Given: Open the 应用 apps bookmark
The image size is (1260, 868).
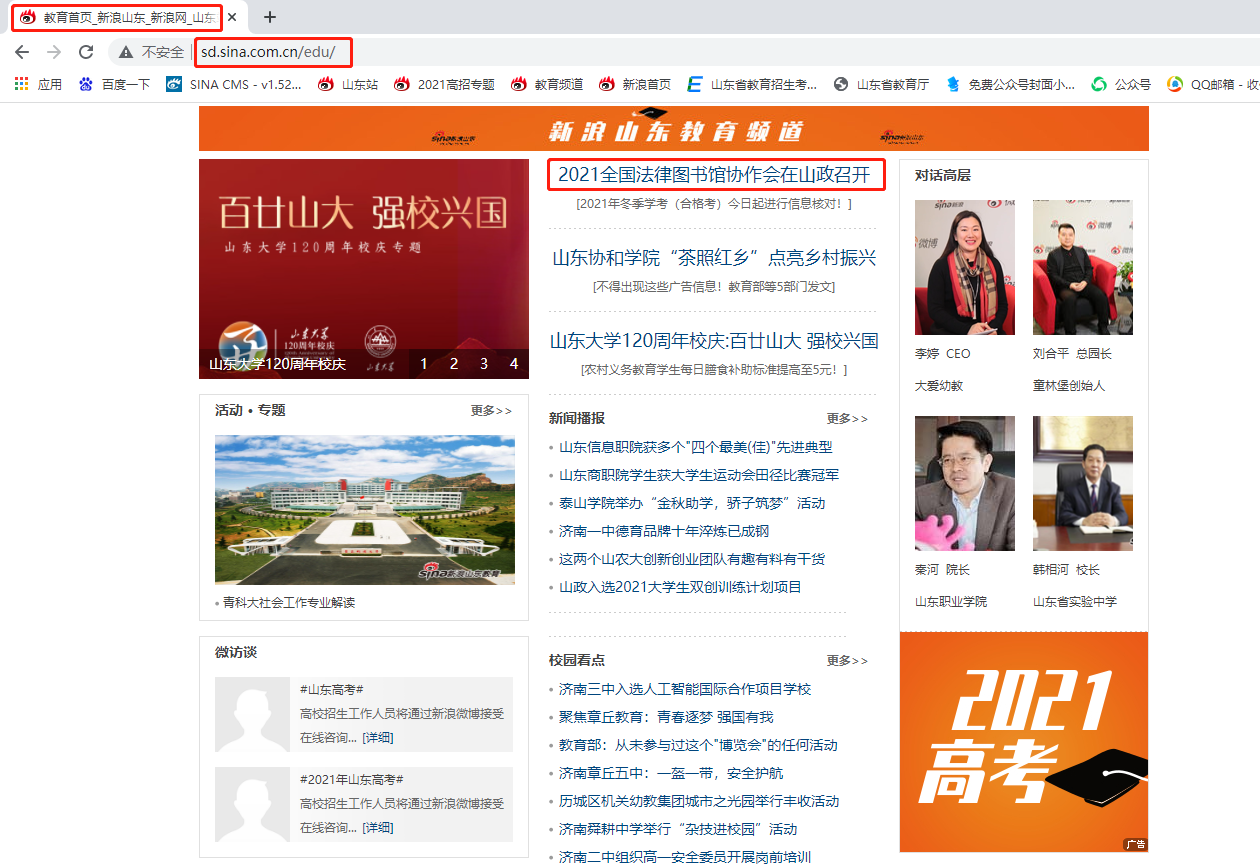Looking at the screenshot, I should tap(38, 85).
